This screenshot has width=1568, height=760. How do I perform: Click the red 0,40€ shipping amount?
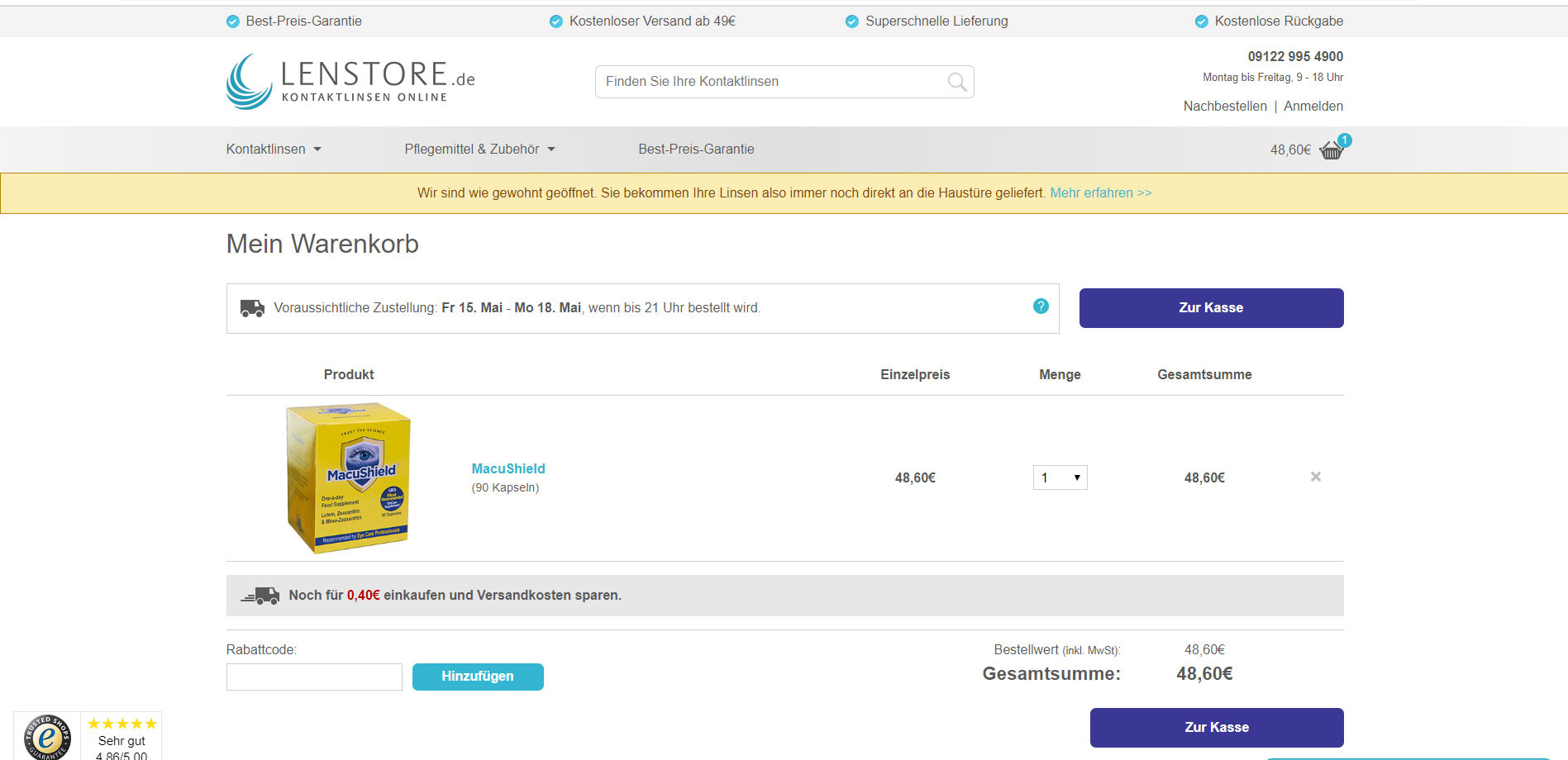click(363, 596)
